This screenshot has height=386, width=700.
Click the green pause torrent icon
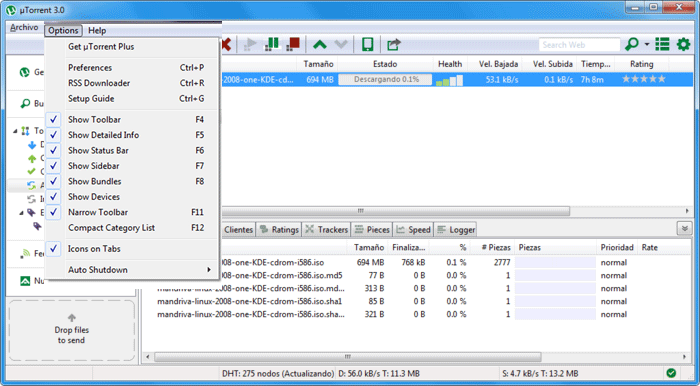[272, 44]
